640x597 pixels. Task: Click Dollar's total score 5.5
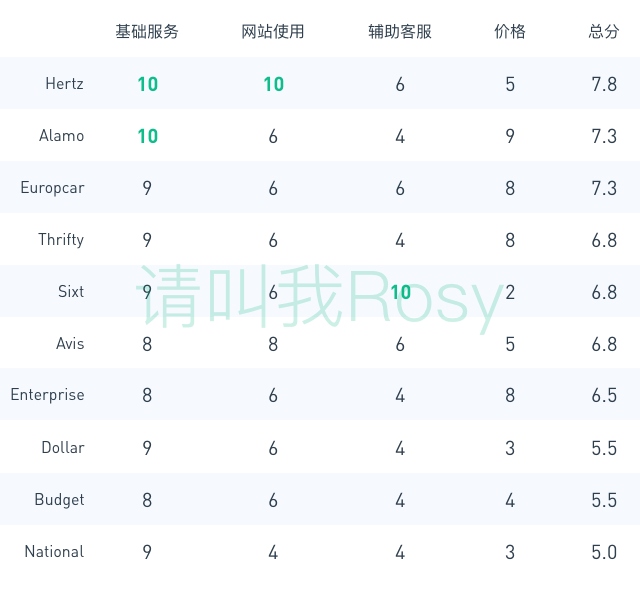pos(604,448)
